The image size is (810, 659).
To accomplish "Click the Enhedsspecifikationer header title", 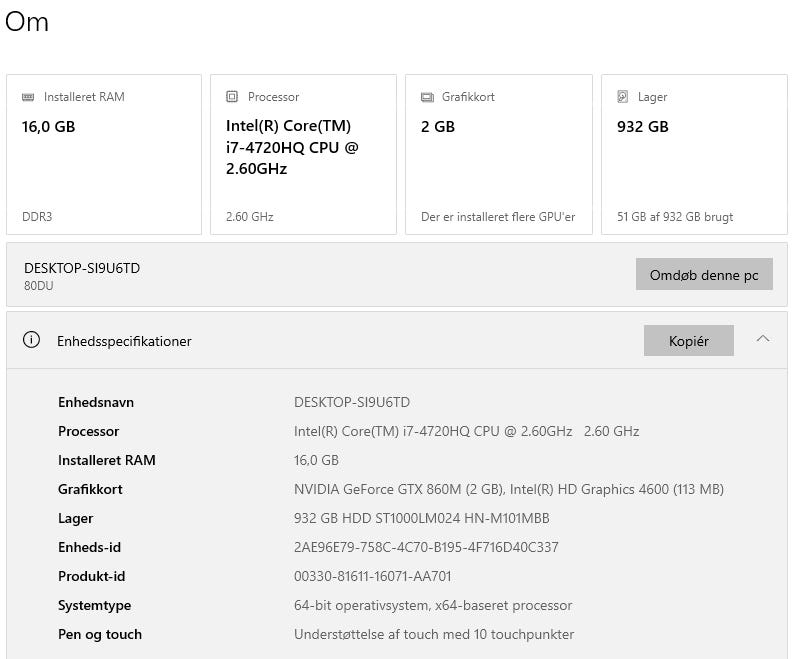I will pos(124,341).
